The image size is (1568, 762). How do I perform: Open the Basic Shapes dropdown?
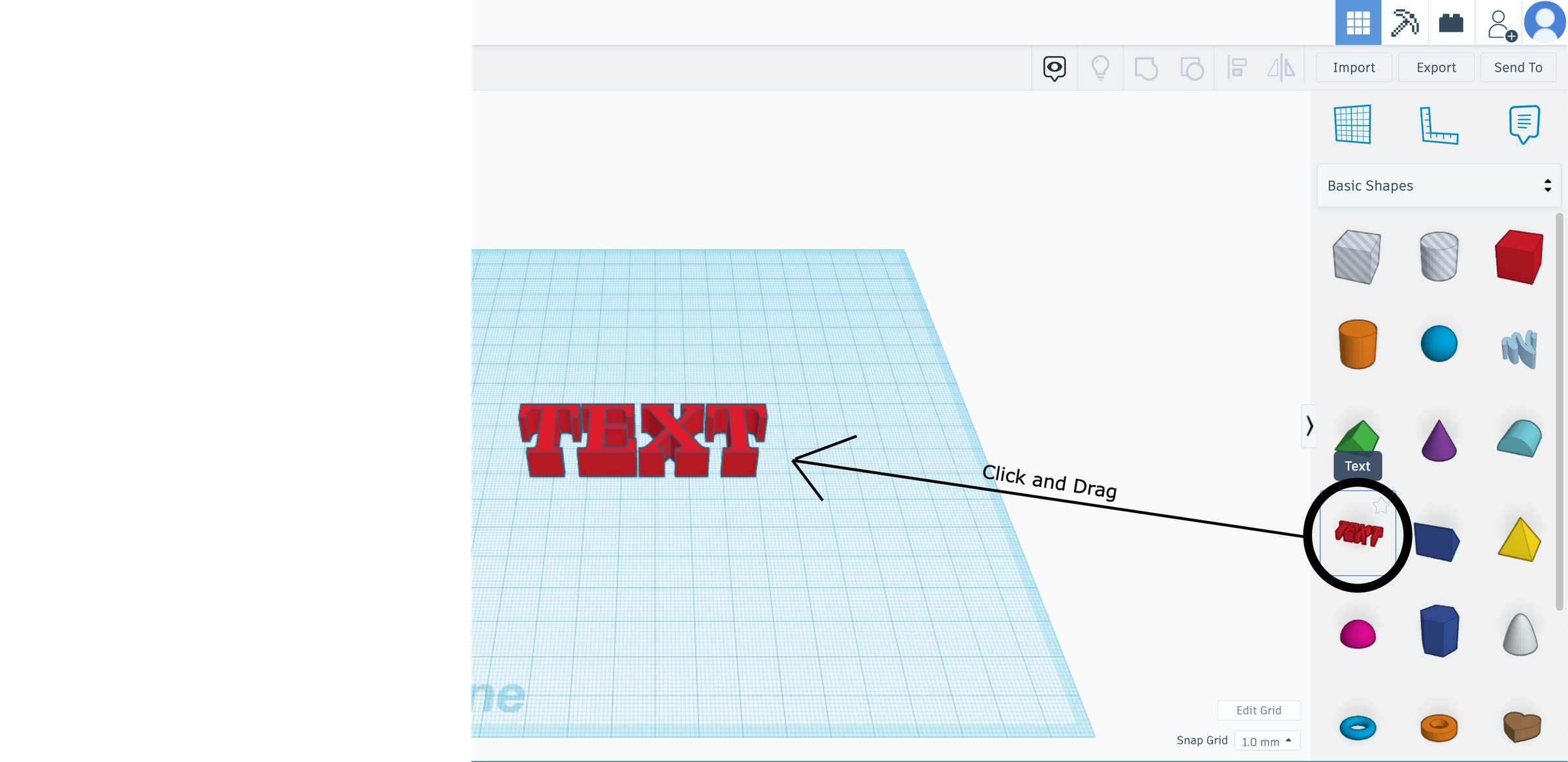[1438, 185]
